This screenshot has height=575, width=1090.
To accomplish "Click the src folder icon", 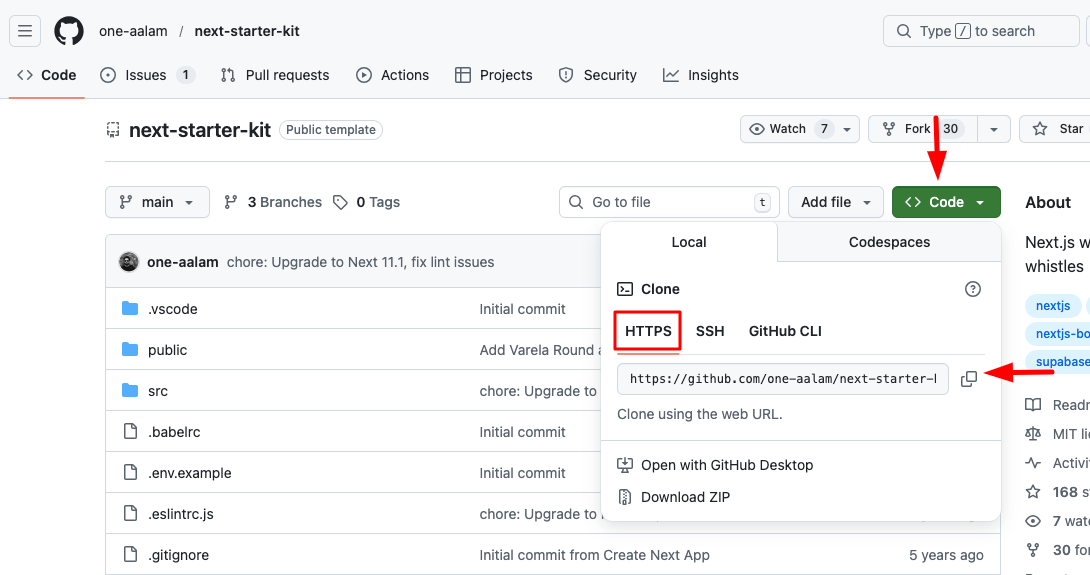I will (130, 391).
